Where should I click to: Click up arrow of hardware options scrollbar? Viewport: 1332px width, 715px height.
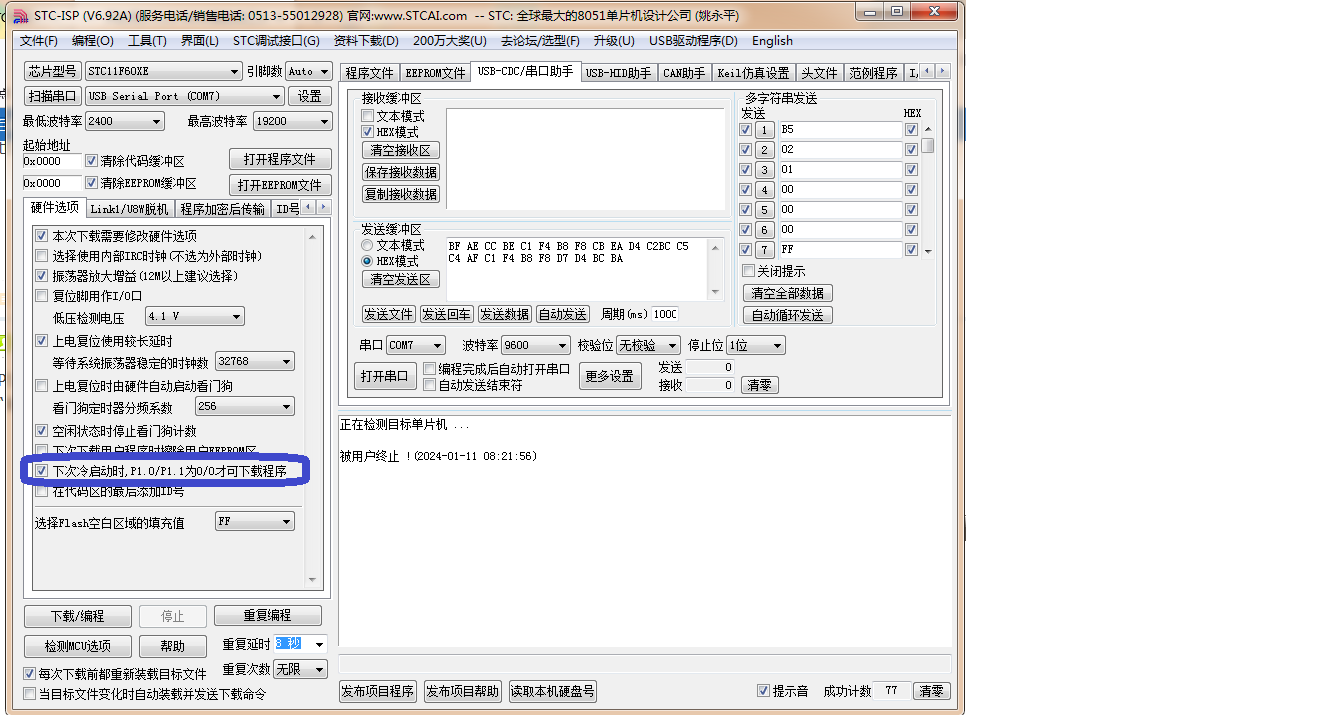pyautogui.click(x=313, y=237)
